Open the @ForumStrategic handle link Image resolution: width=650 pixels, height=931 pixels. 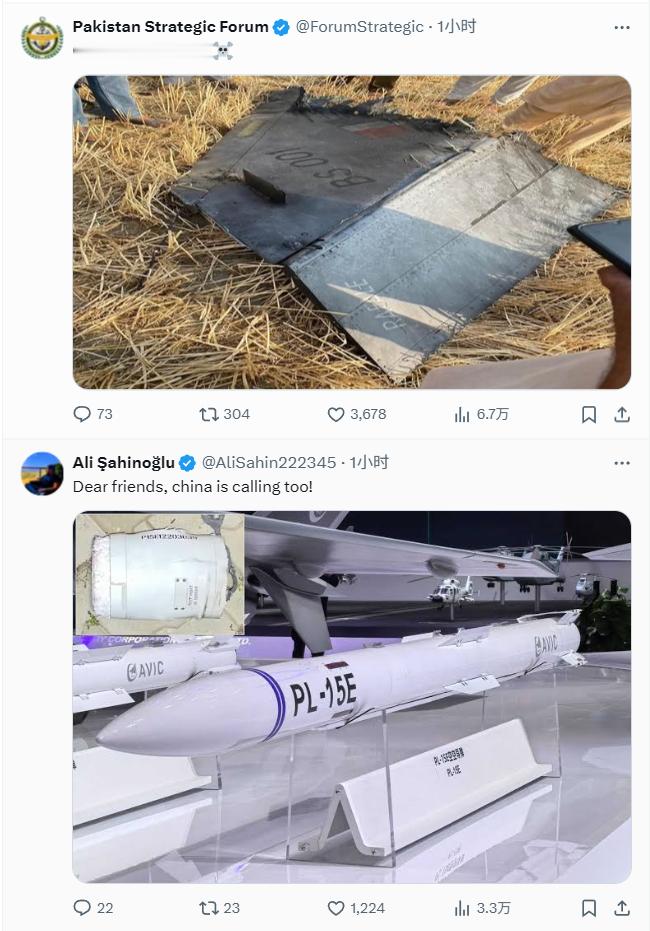coord(359,27)
